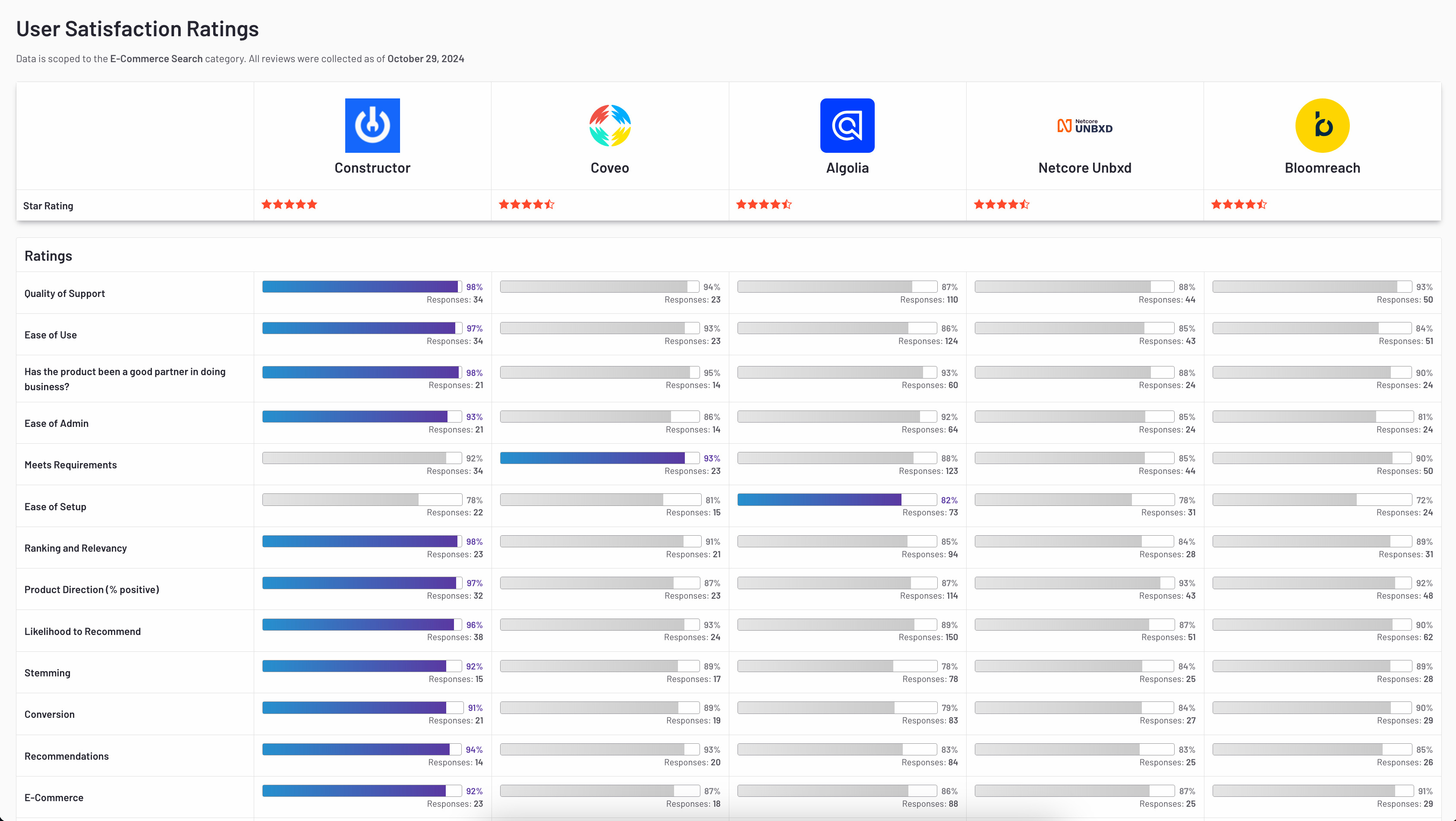1456x821 pixels.
Task: Click Coveo's Ease of Admin 86% value
Action: [712, 417]
